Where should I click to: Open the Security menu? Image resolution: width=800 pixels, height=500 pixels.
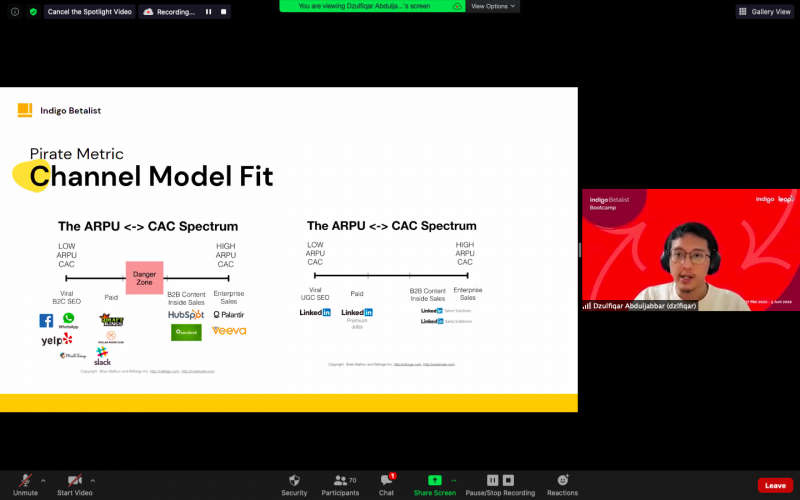tap(294, 485)
